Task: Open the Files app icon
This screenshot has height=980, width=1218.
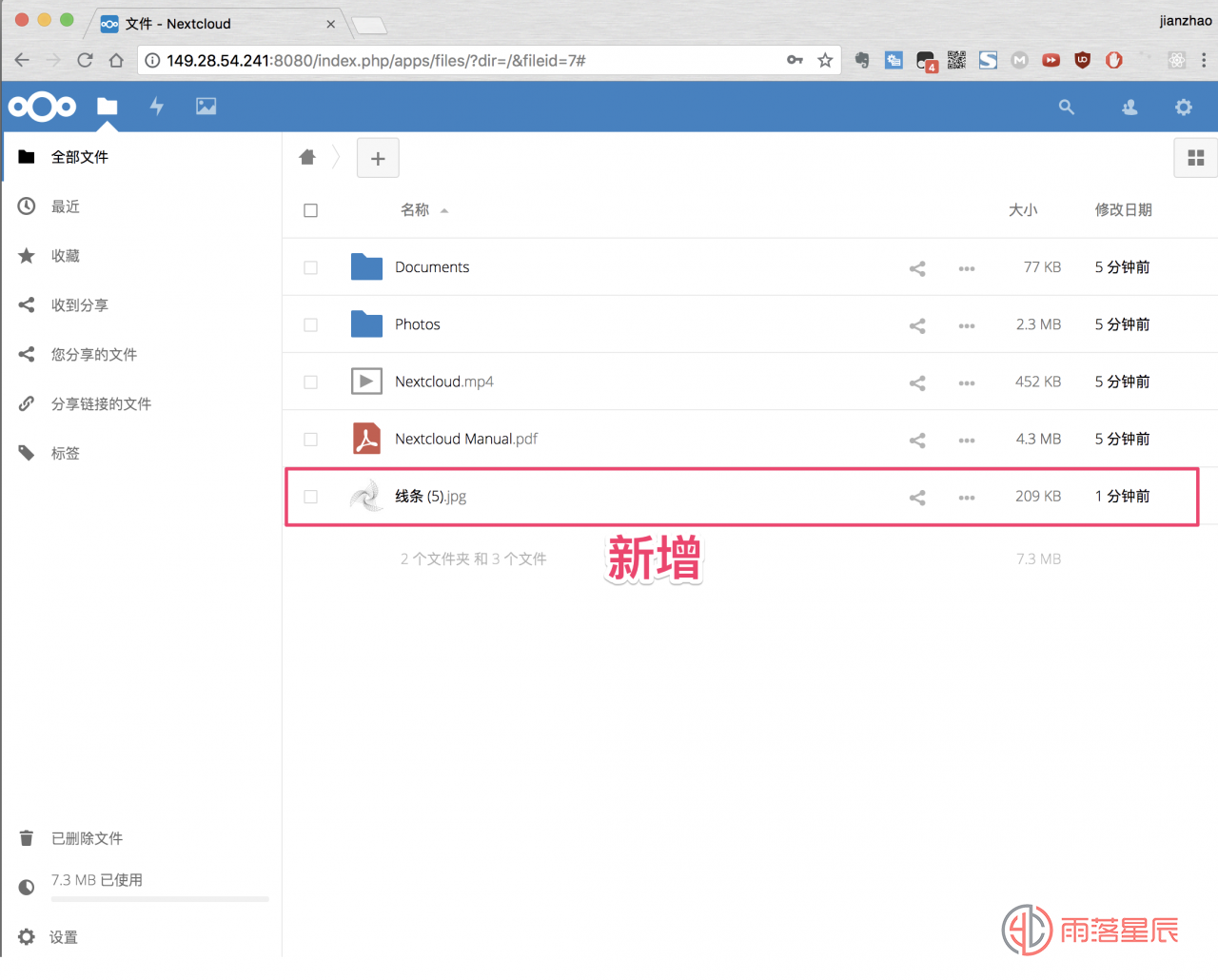Action: coord(108,107)
